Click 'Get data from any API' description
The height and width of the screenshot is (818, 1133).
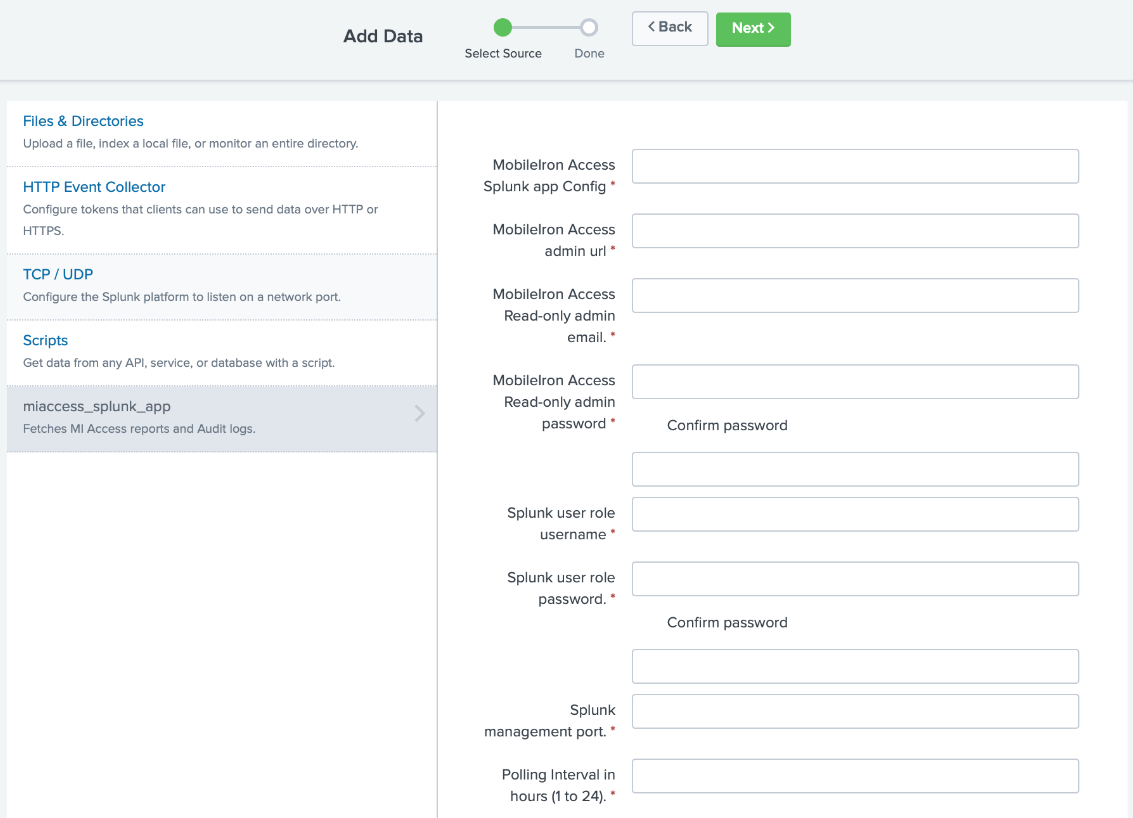tap(179, 363)
